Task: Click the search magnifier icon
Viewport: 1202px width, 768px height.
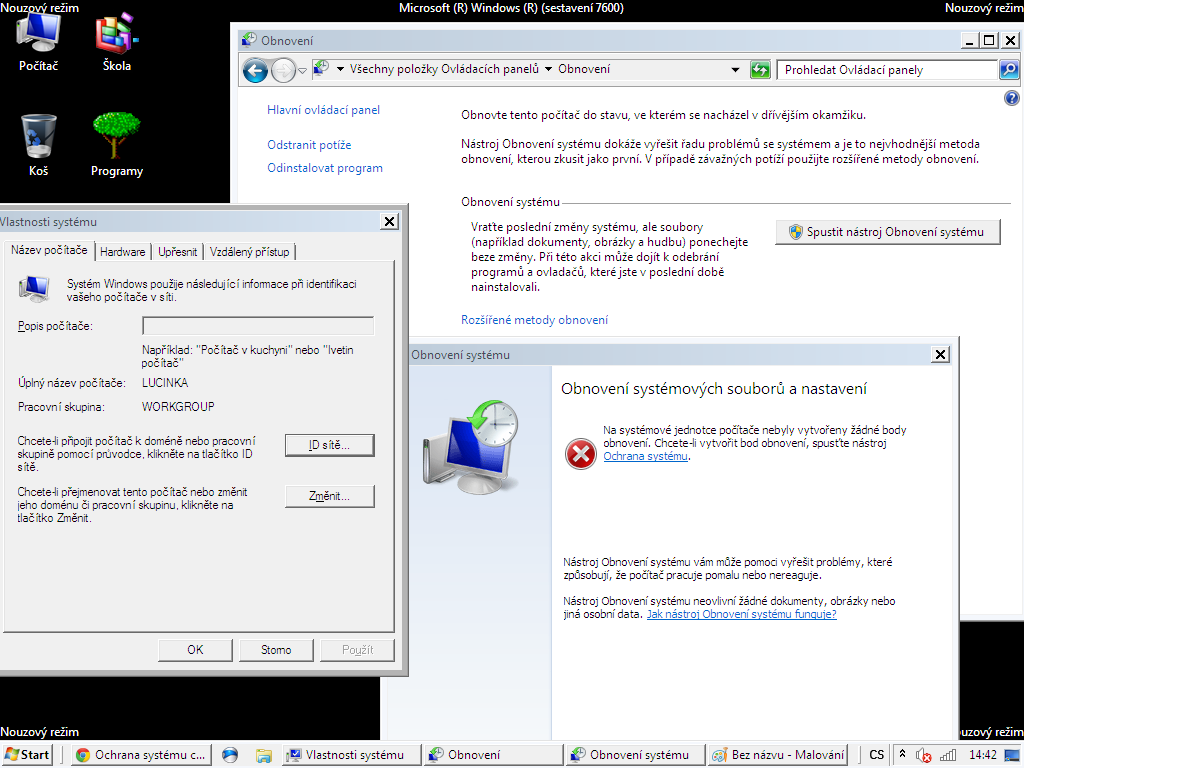Action: click(x=1009, y=70)
